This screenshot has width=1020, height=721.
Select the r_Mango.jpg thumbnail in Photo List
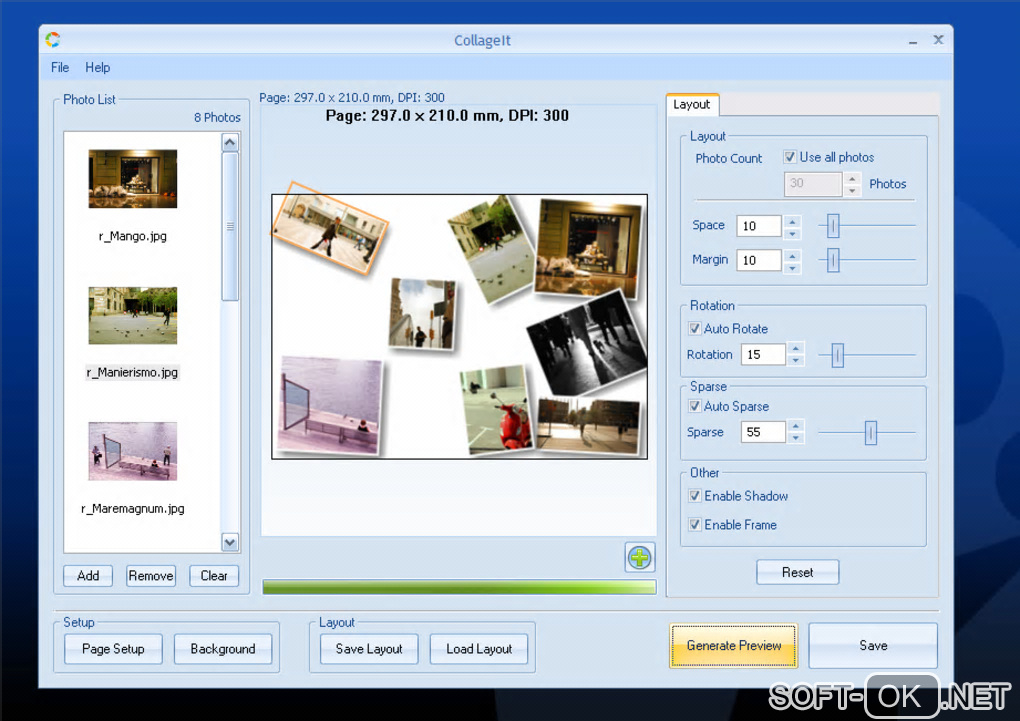133,179
